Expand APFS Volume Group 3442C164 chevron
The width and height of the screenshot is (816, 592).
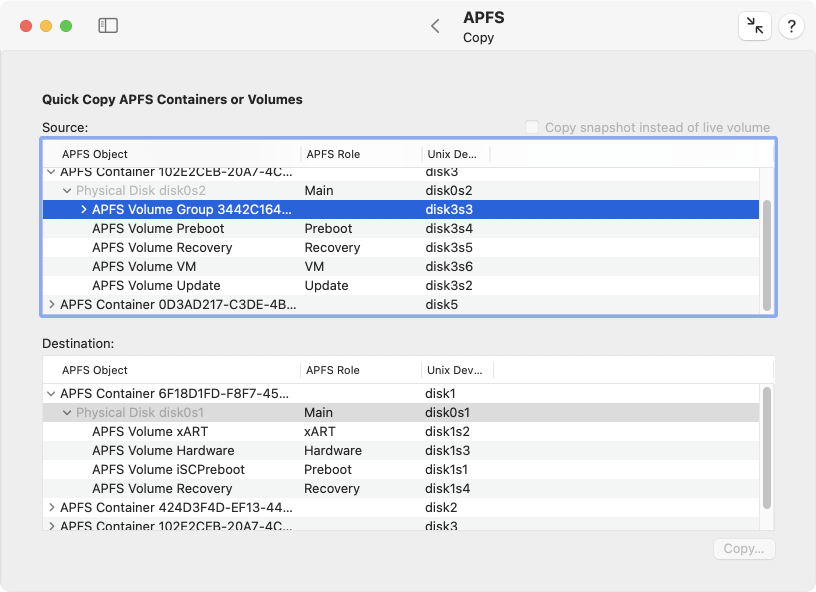click(83, 209)
